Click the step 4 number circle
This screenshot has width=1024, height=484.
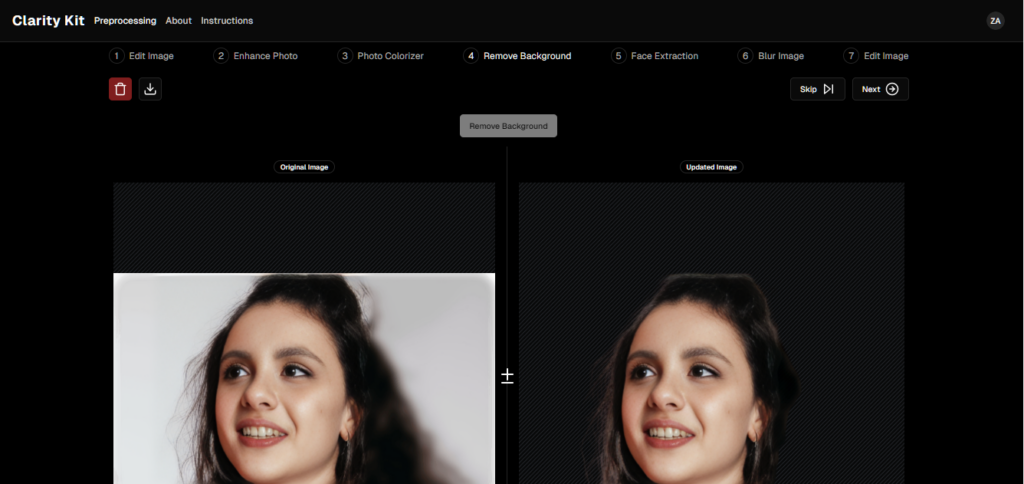[x=471, y=56]
